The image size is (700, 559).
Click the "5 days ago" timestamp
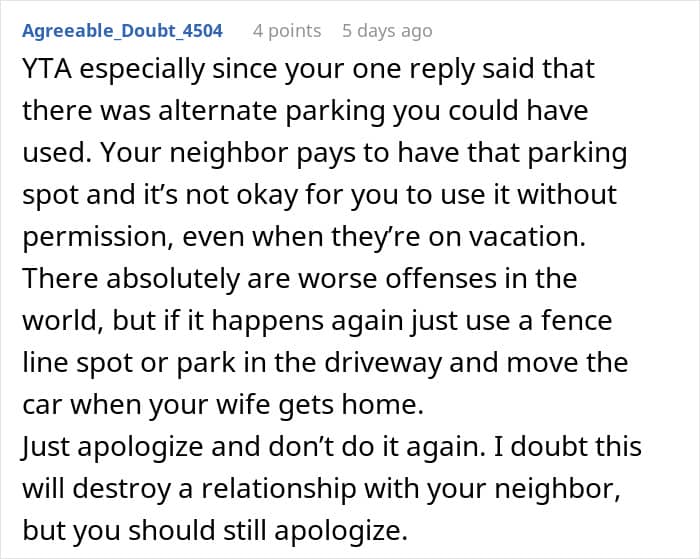point(387,31)
